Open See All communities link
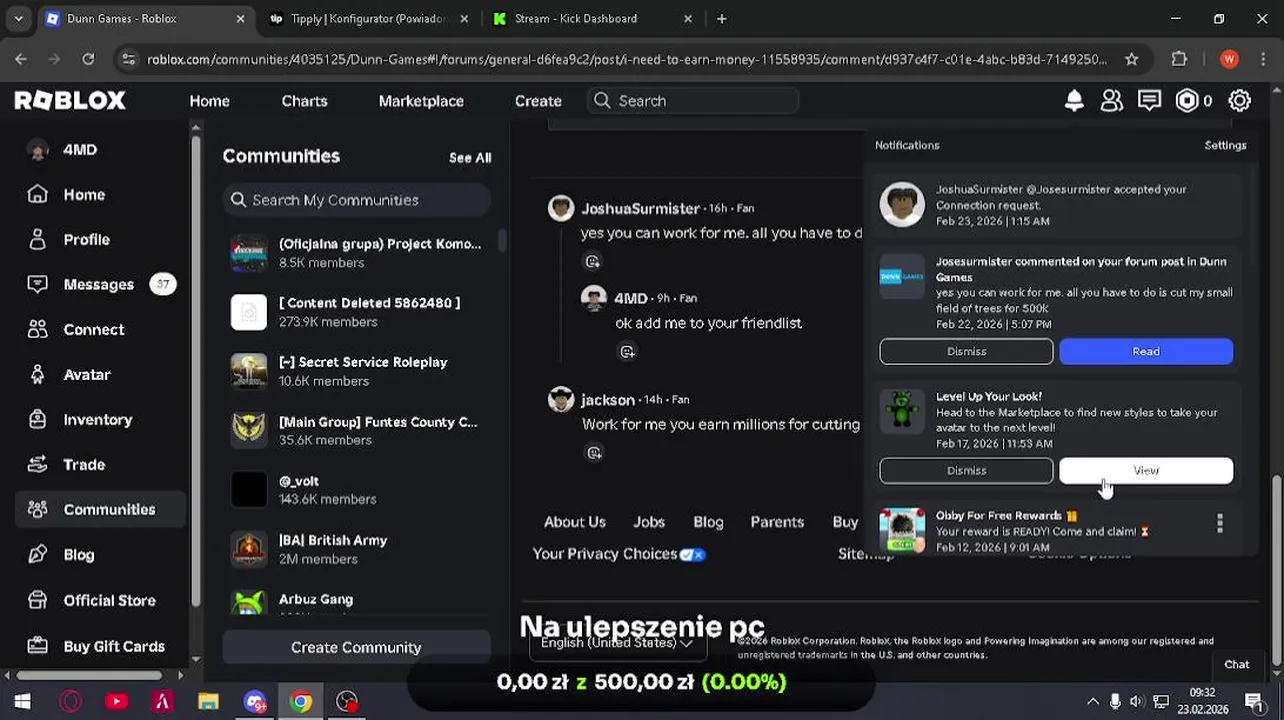This screenshot has height=720, width=1284. (x=470, y=158)
